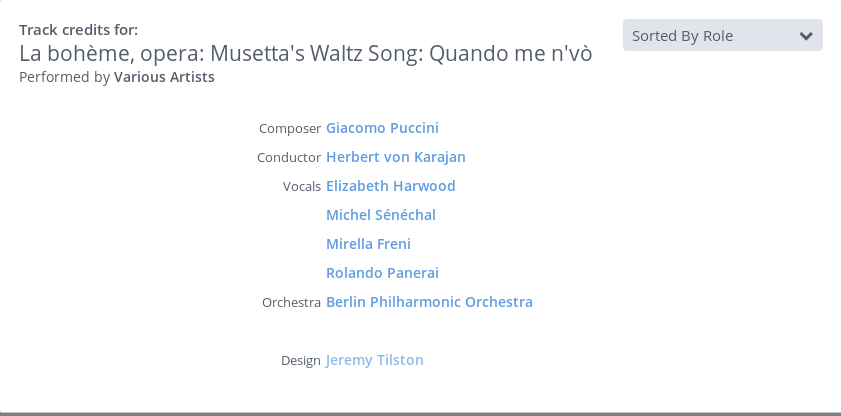Click the Orchestra role label
This screenshot has width=841, height=416.
[x=291, y=302]
